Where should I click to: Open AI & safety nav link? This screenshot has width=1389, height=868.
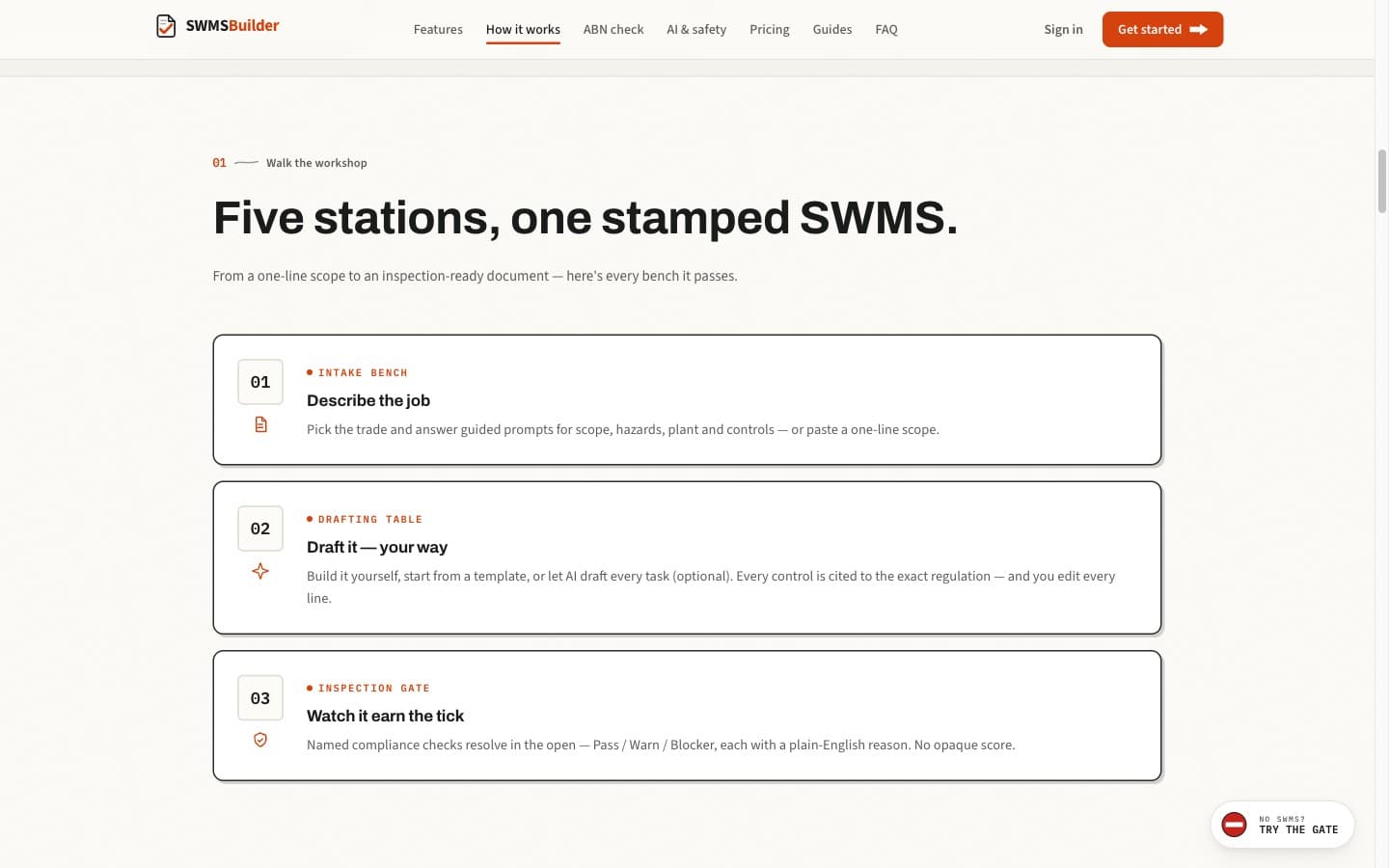click(x=696, y=30)
